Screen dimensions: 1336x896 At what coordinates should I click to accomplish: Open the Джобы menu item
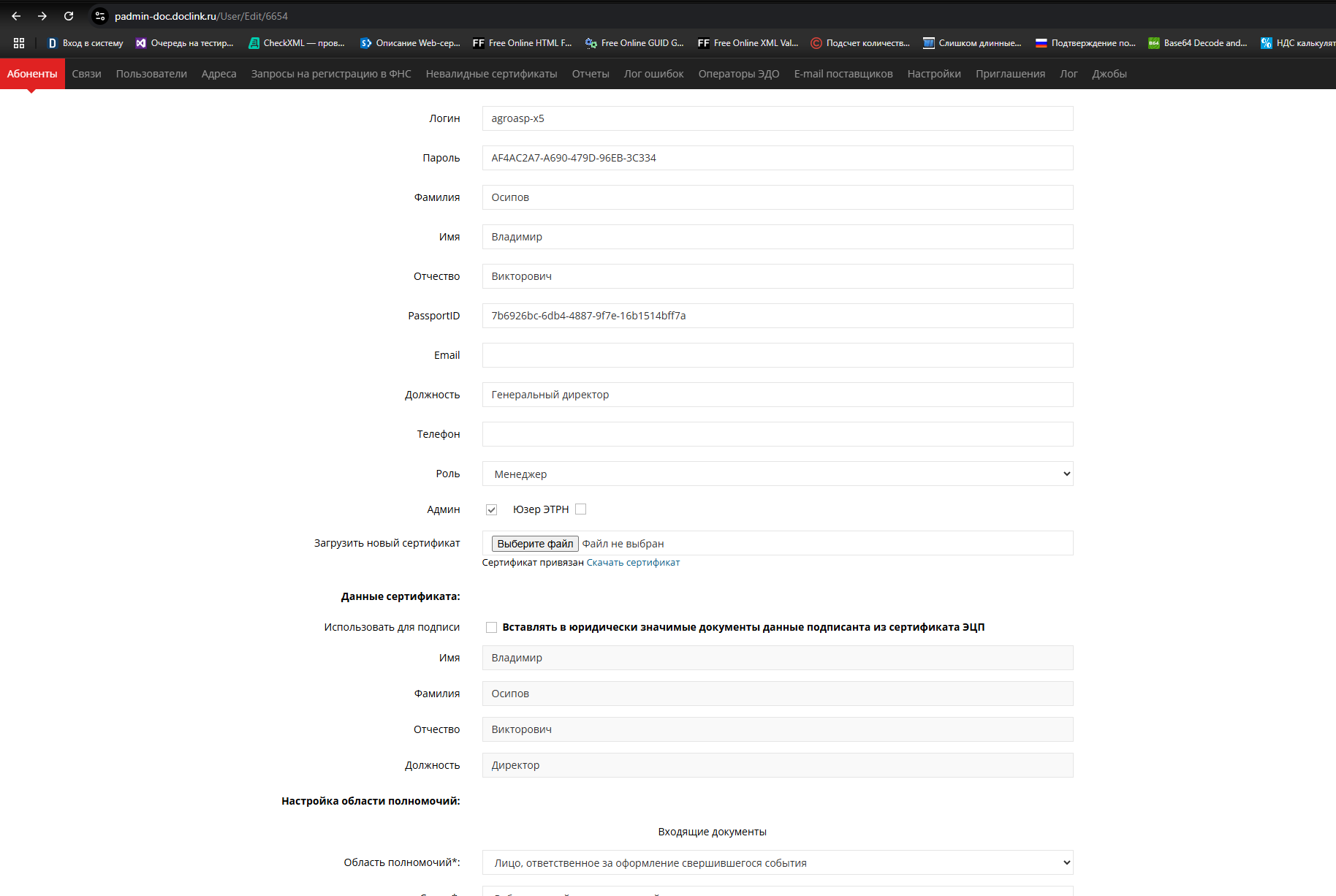point(1109,74)
